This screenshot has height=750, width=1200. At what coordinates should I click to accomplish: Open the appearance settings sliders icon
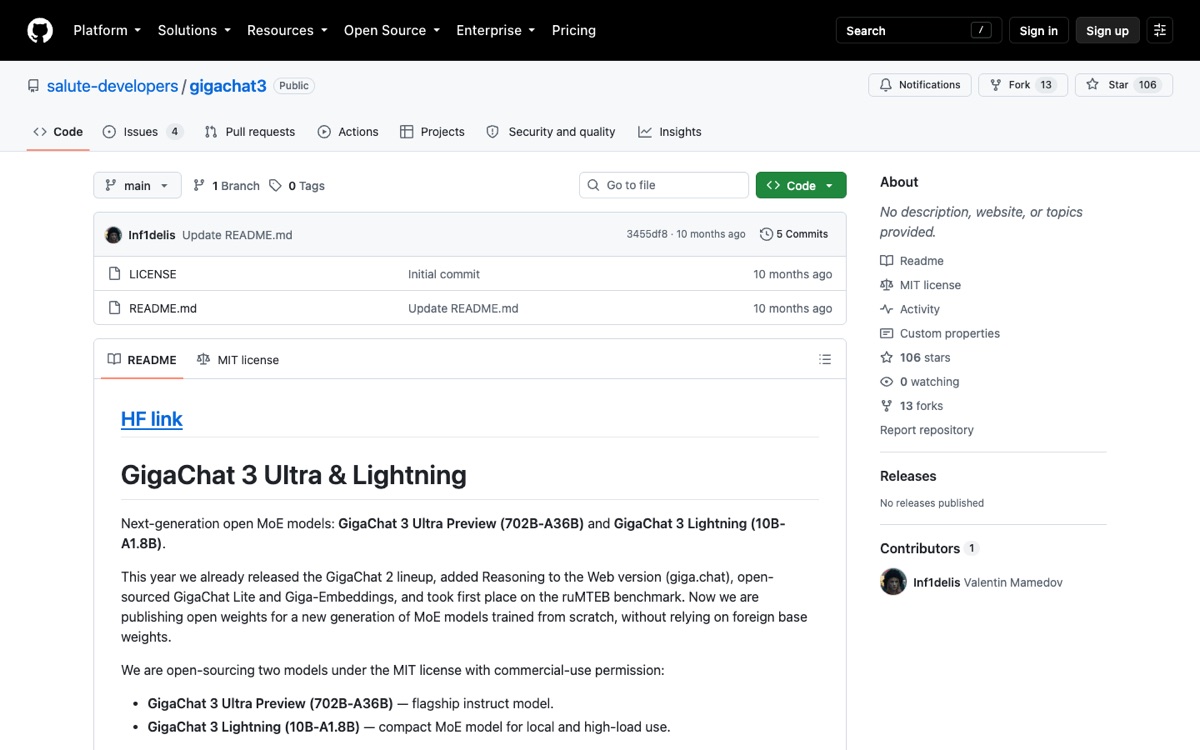click(x=1160, y=30)
